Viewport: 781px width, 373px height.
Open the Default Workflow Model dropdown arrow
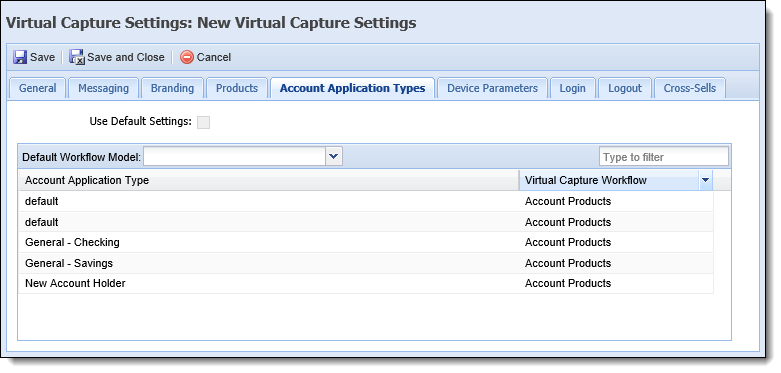[334, 157]
